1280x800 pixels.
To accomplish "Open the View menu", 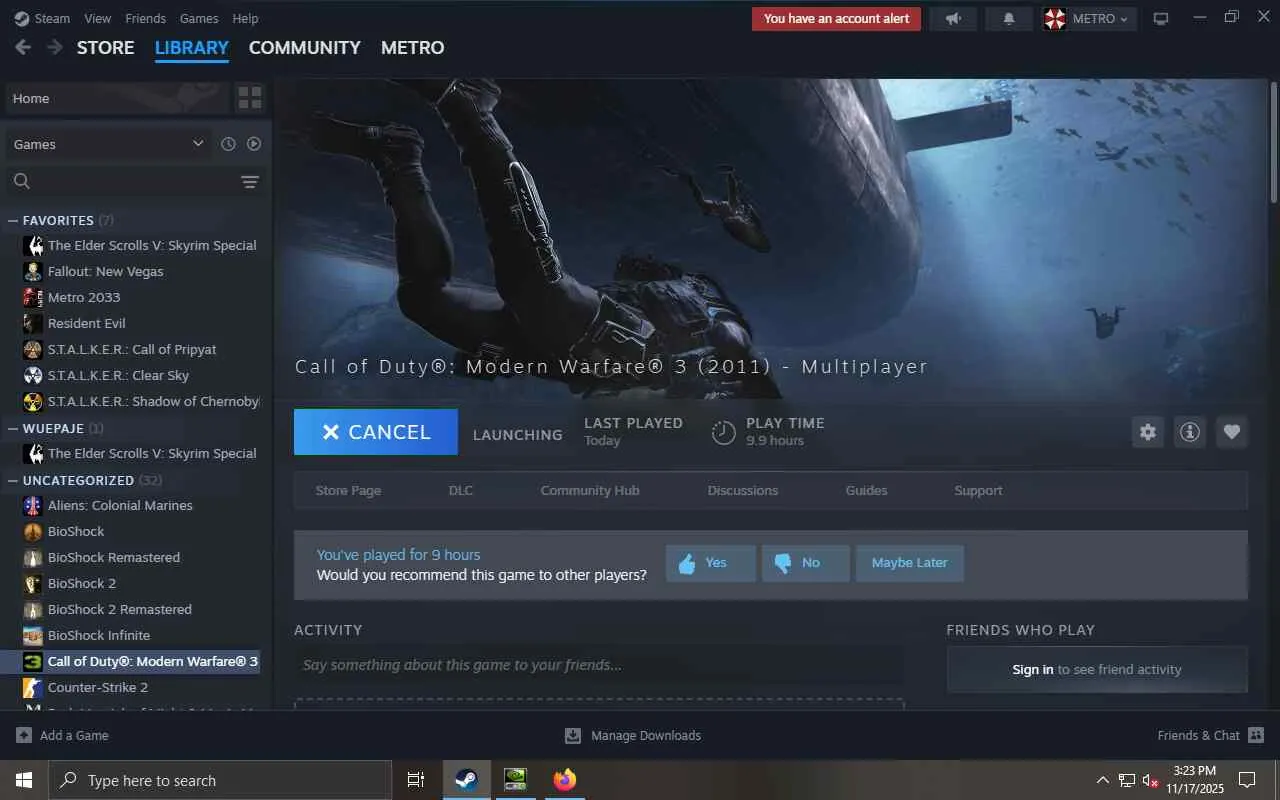I will point(98,19).
